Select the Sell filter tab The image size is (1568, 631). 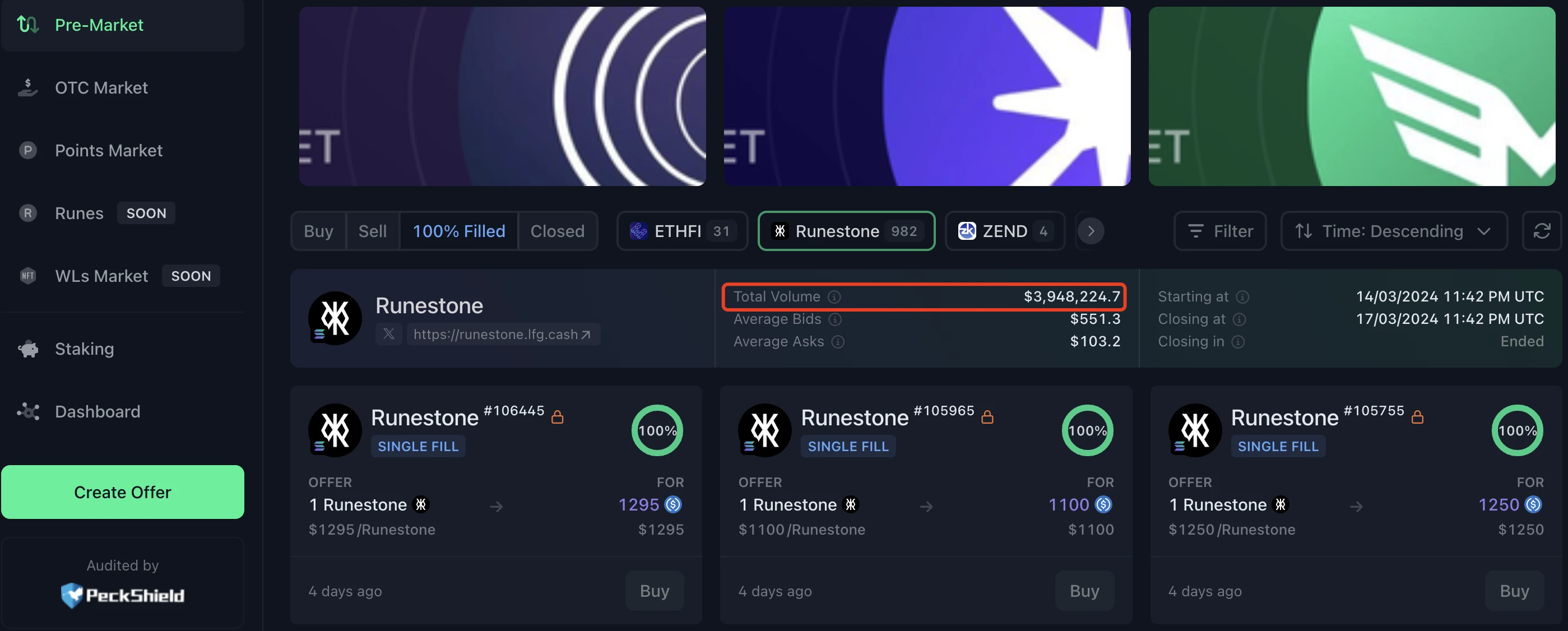pos(372,230)
